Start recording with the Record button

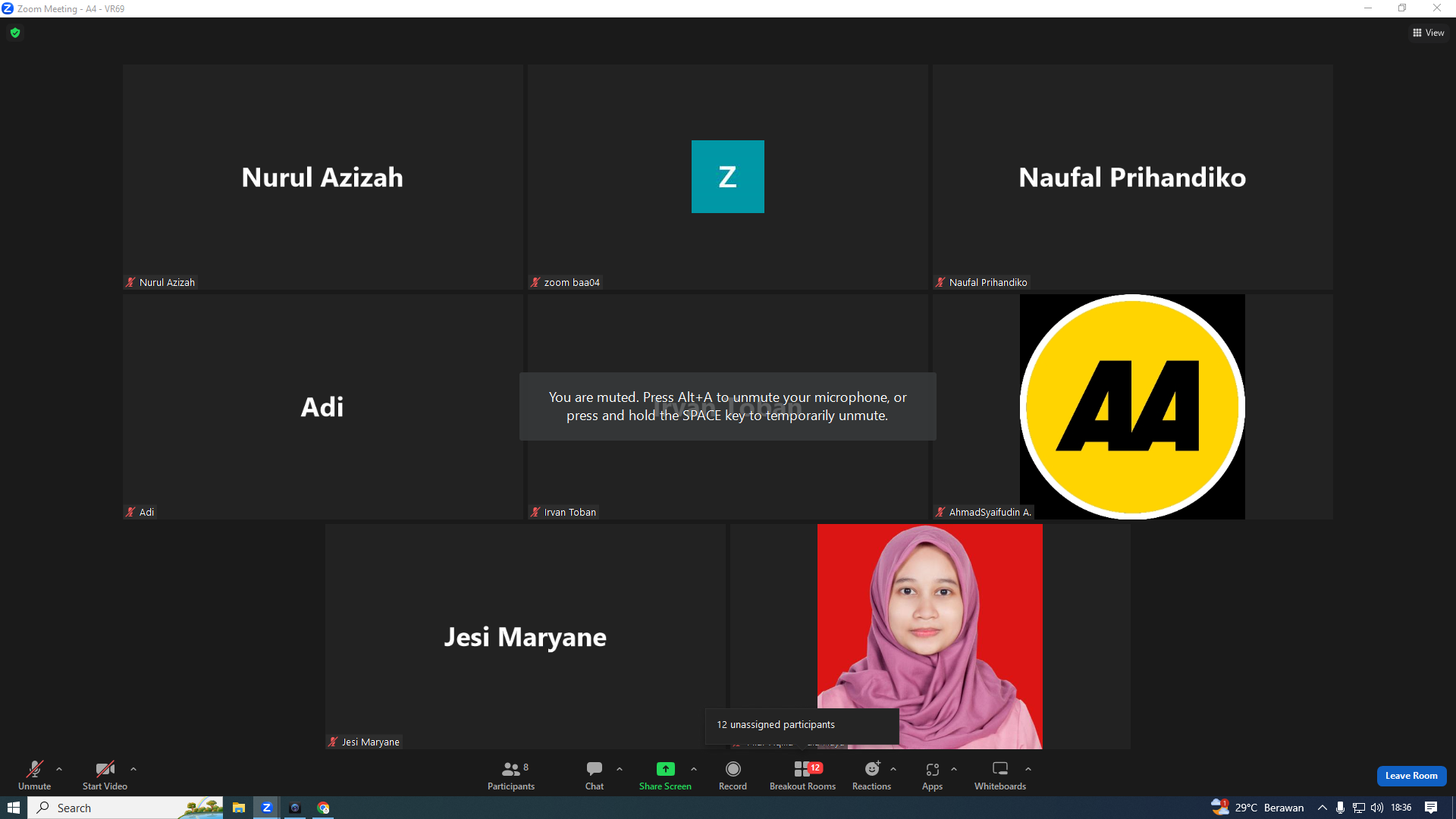[x=733, y=775]
